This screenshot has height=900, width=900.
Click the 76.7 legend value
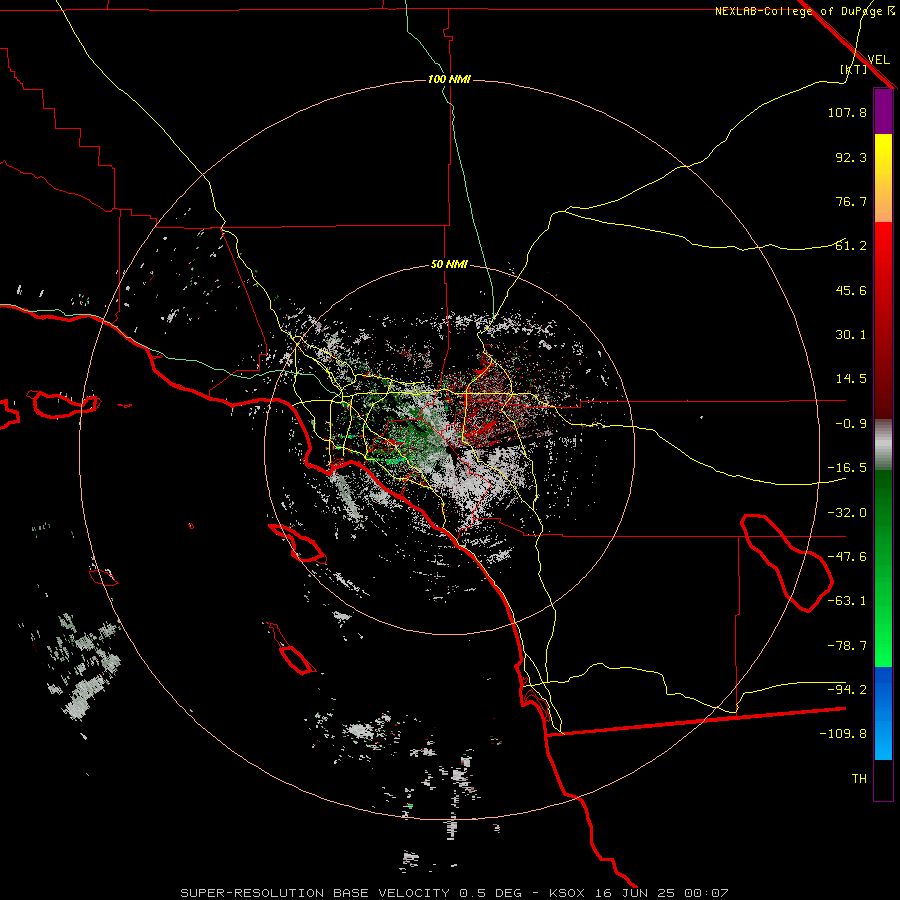(x=851, y=201)
